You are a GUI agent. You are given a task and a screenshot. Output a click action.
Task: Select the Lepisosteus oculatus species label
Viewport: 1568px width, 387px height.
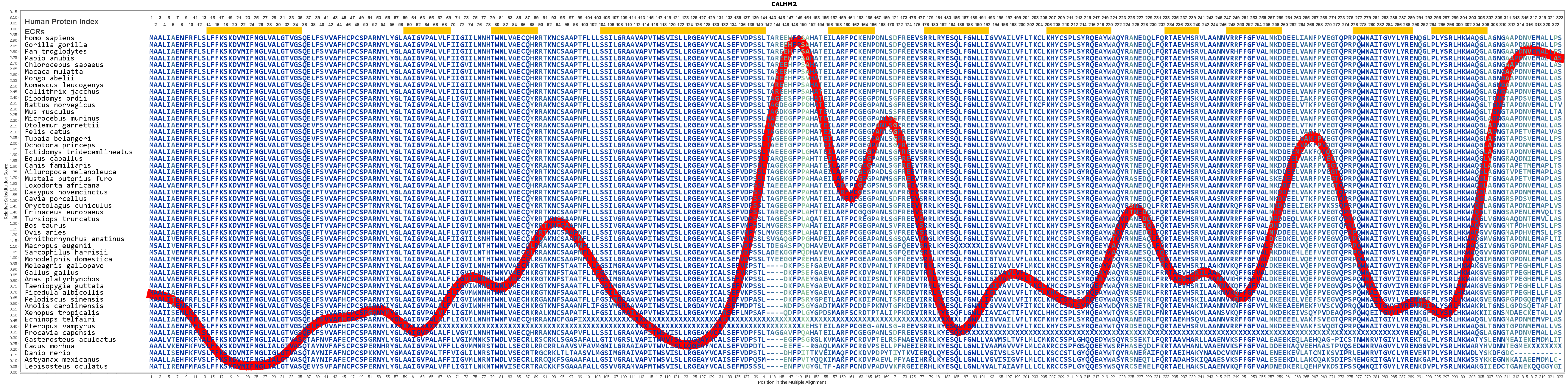pos(66,366)
